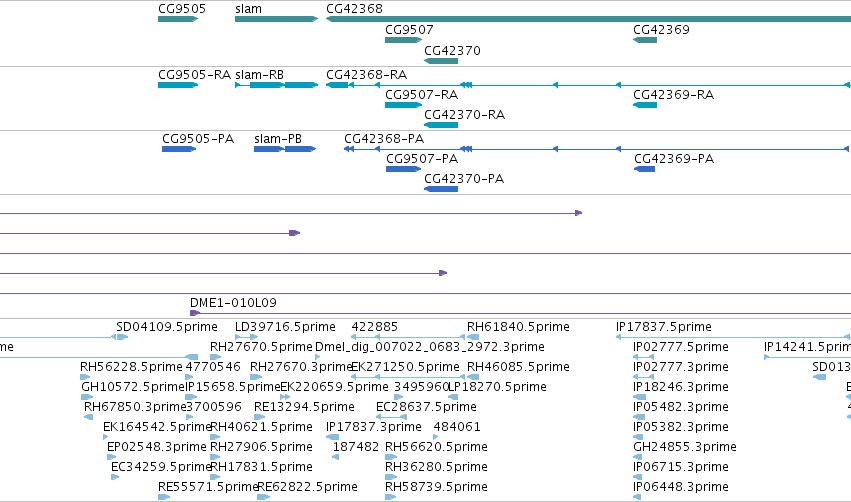Click EST RH67850.3prime

point(135,407)
